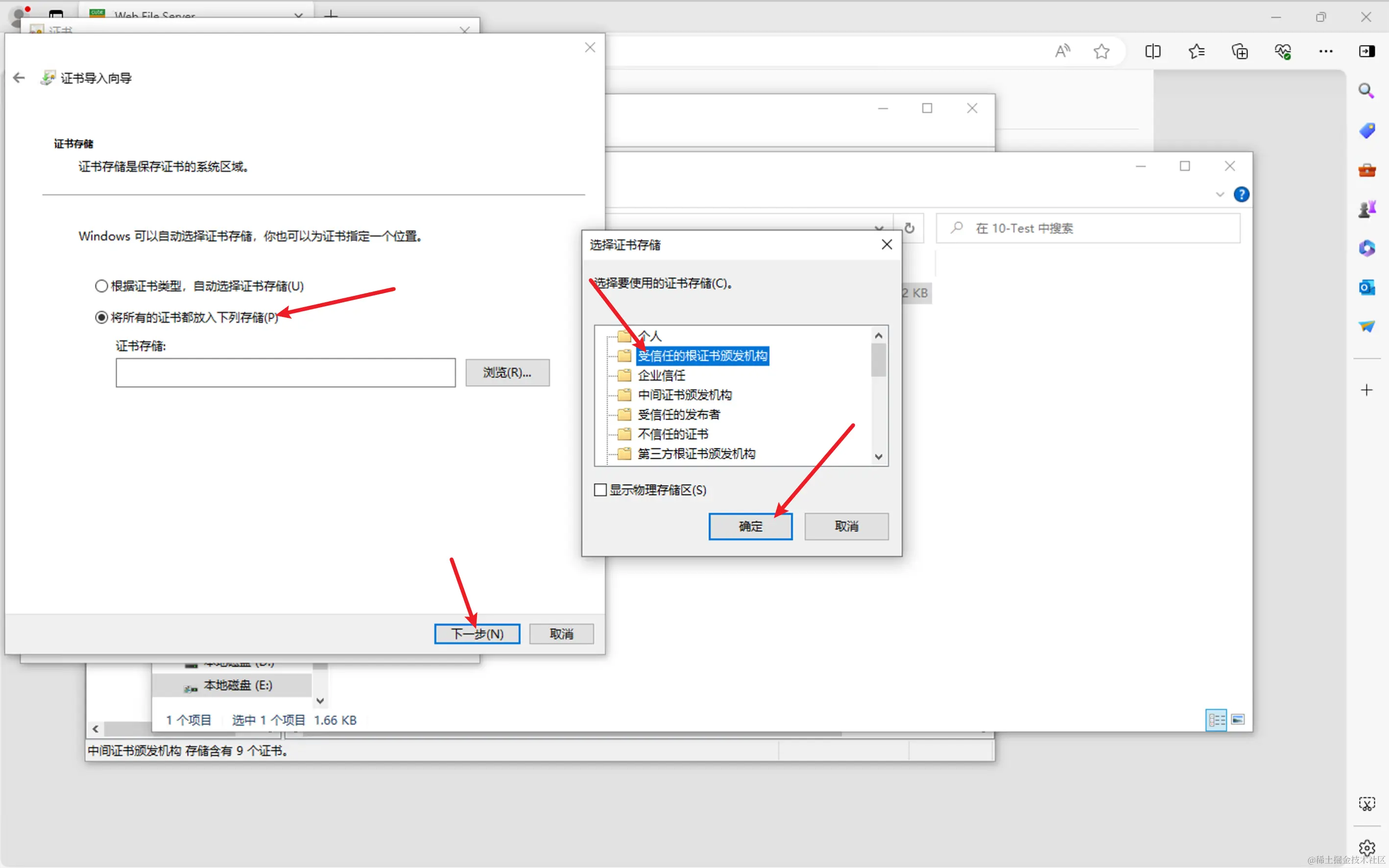Click 下一步(N) button in wizard
Viewport: 1389px width, 868px height.
[x=477, y=634]
